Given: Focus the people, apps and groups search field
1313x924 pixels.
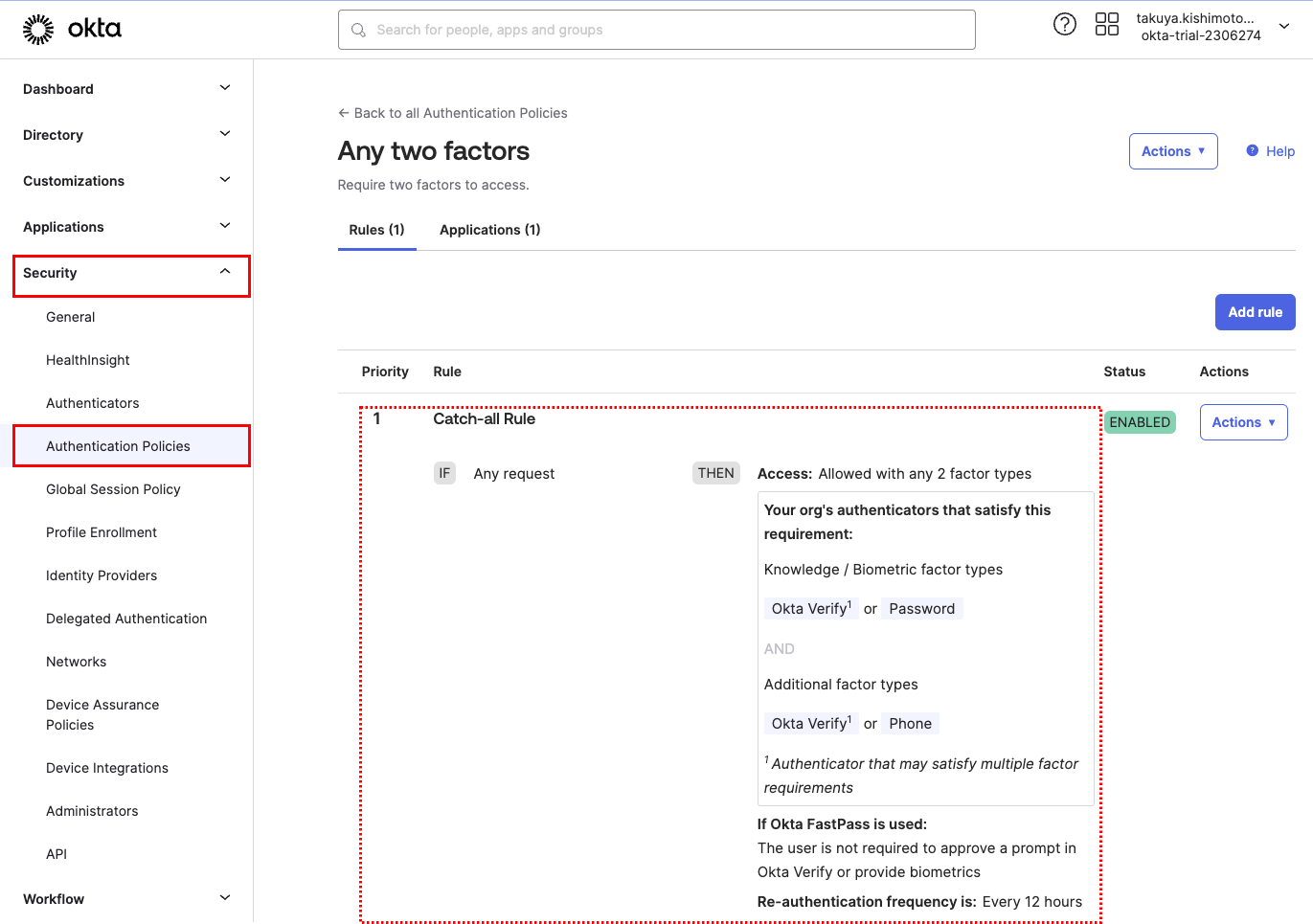Looking at the screenshot, I should coord(670,31).
